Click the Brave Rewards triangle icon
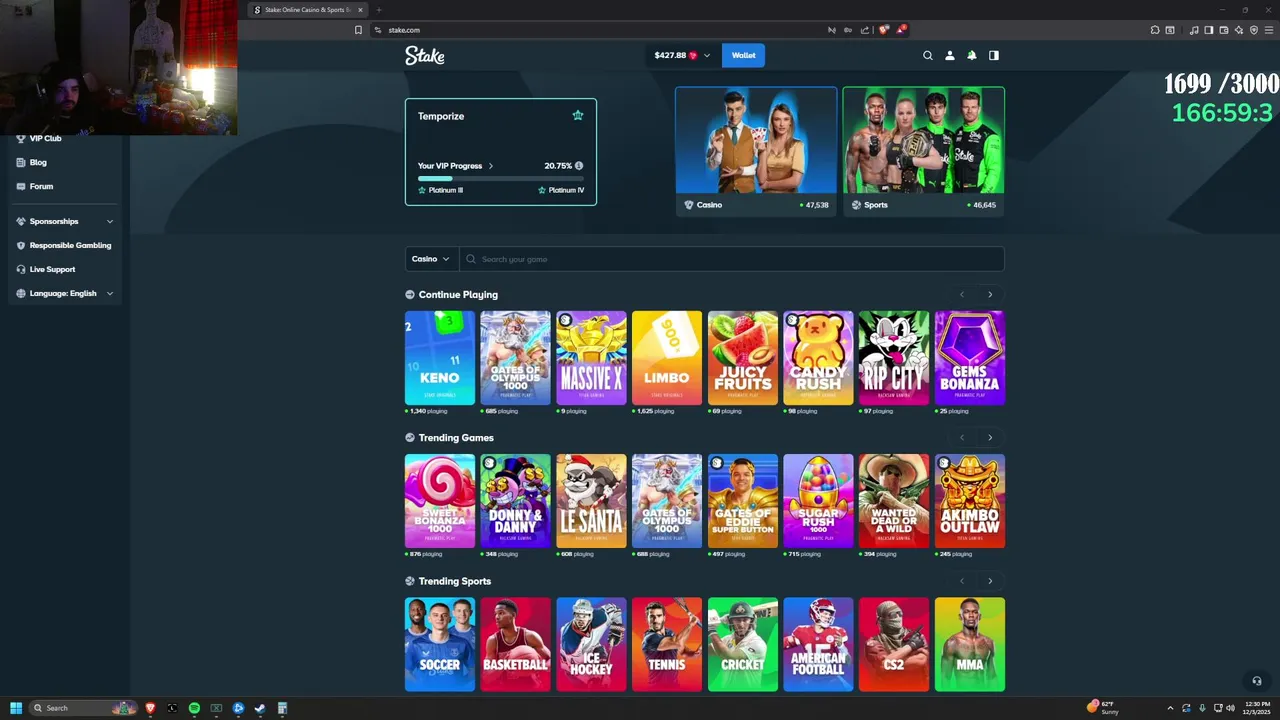 click(900, 30)
